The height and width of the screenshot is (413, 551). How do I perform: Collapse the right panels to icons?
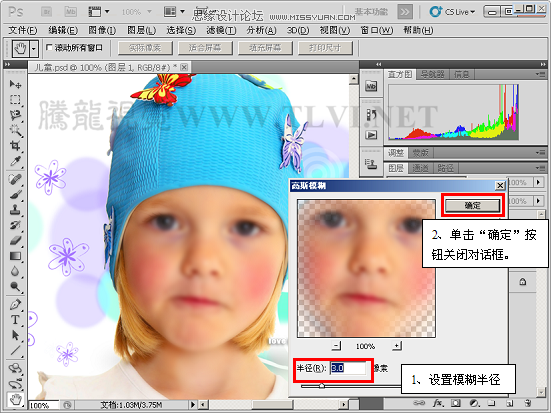click(543, 64)
